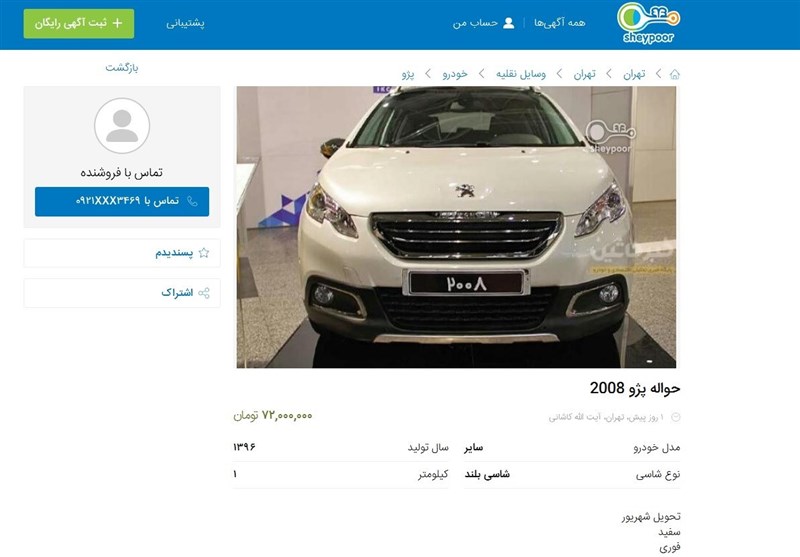The width and height of the screenshot is (800, 557).
Task: Click the star icon beside پسندیدم
Action: coord(204,253)
